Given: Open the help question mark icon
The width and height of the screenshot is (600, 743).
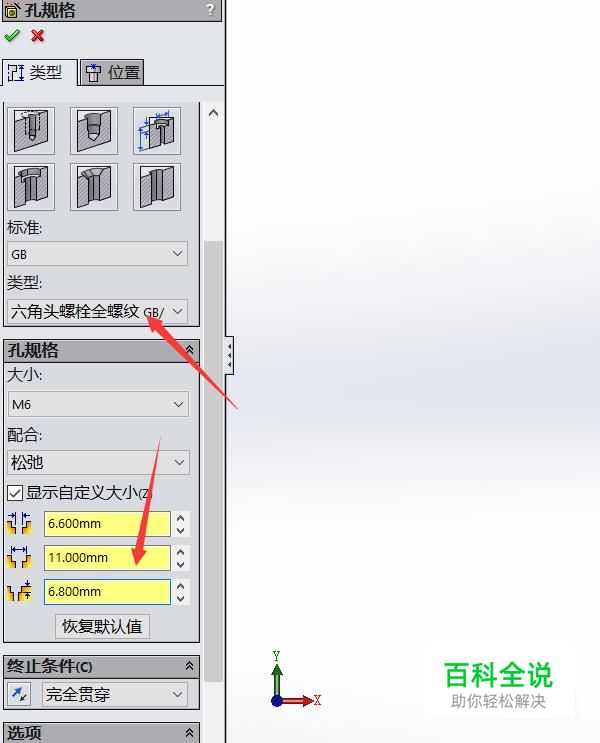Looking at the screenshot, I should coord(210,9).
